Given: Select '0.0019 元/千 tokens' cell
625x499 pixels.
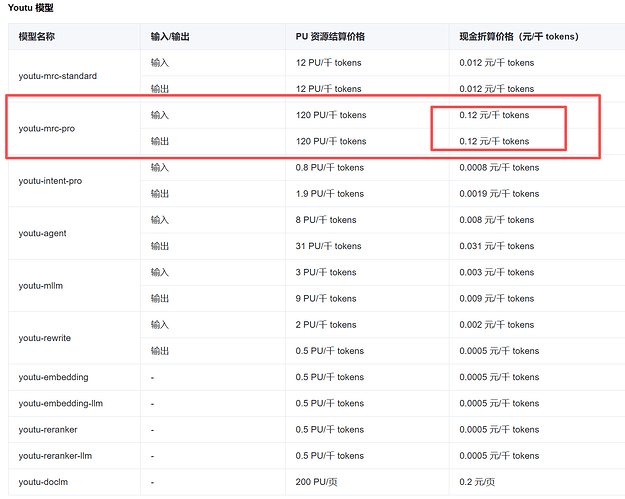Looking at the screenshot, I should click(499, 194).
